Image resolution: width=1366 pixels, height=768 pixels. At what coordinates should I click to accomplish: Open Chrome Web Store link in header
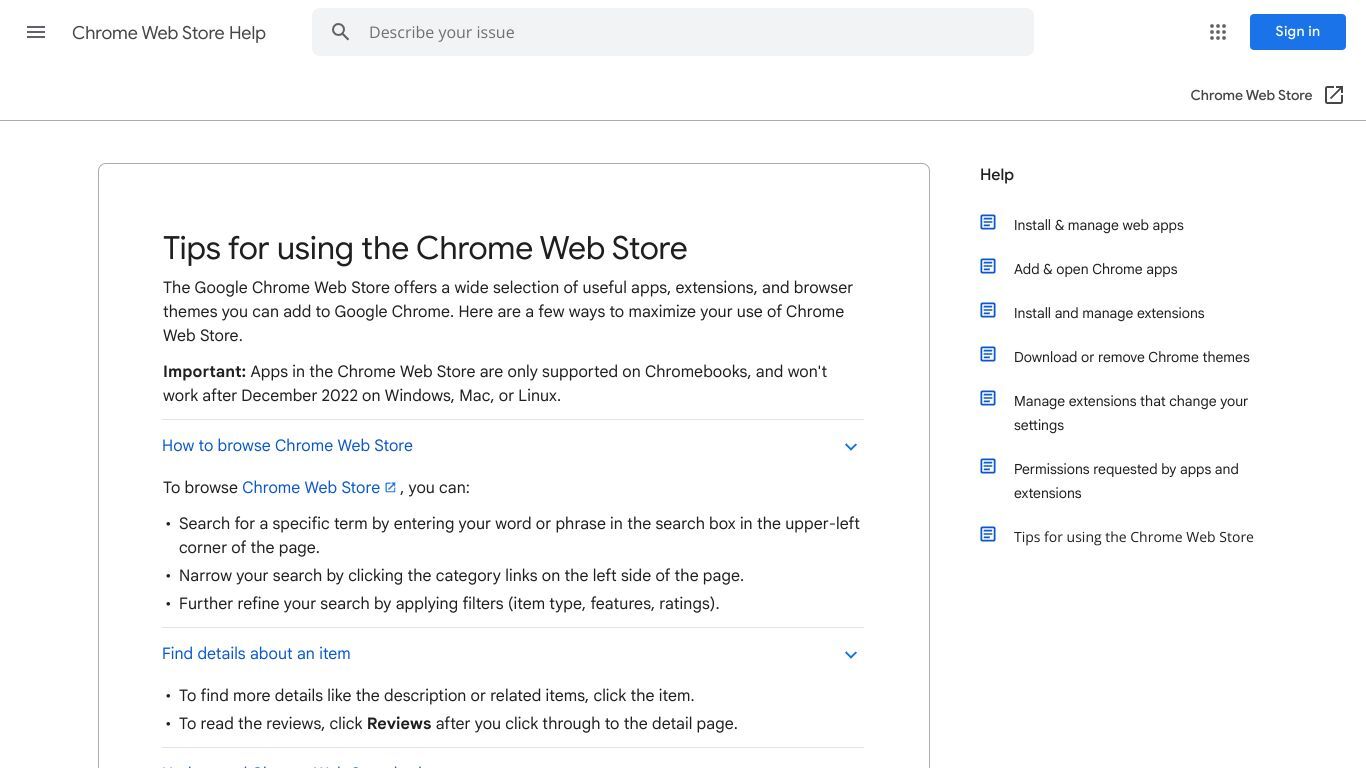1251,95
